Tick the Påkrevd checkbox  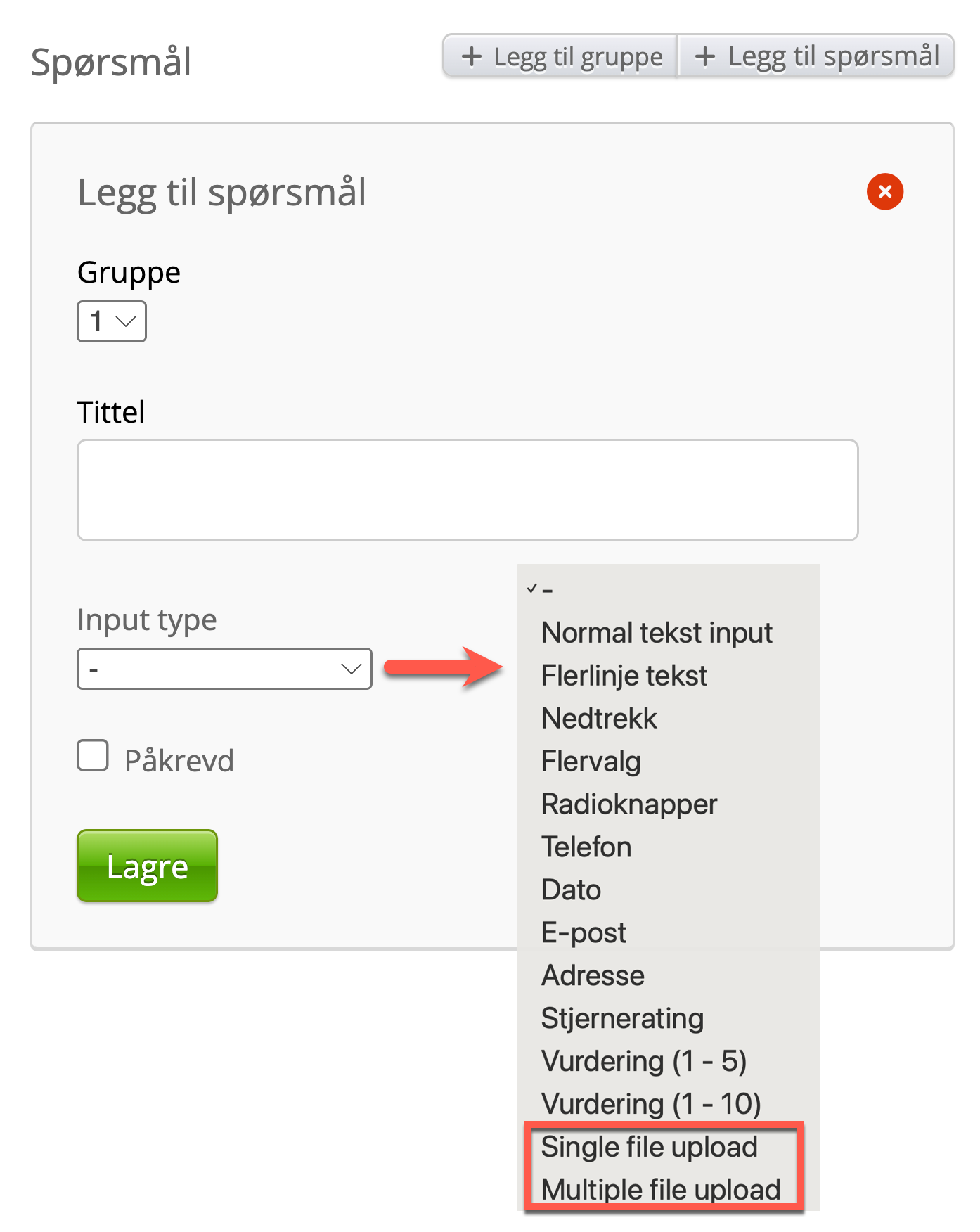[93, 755]
